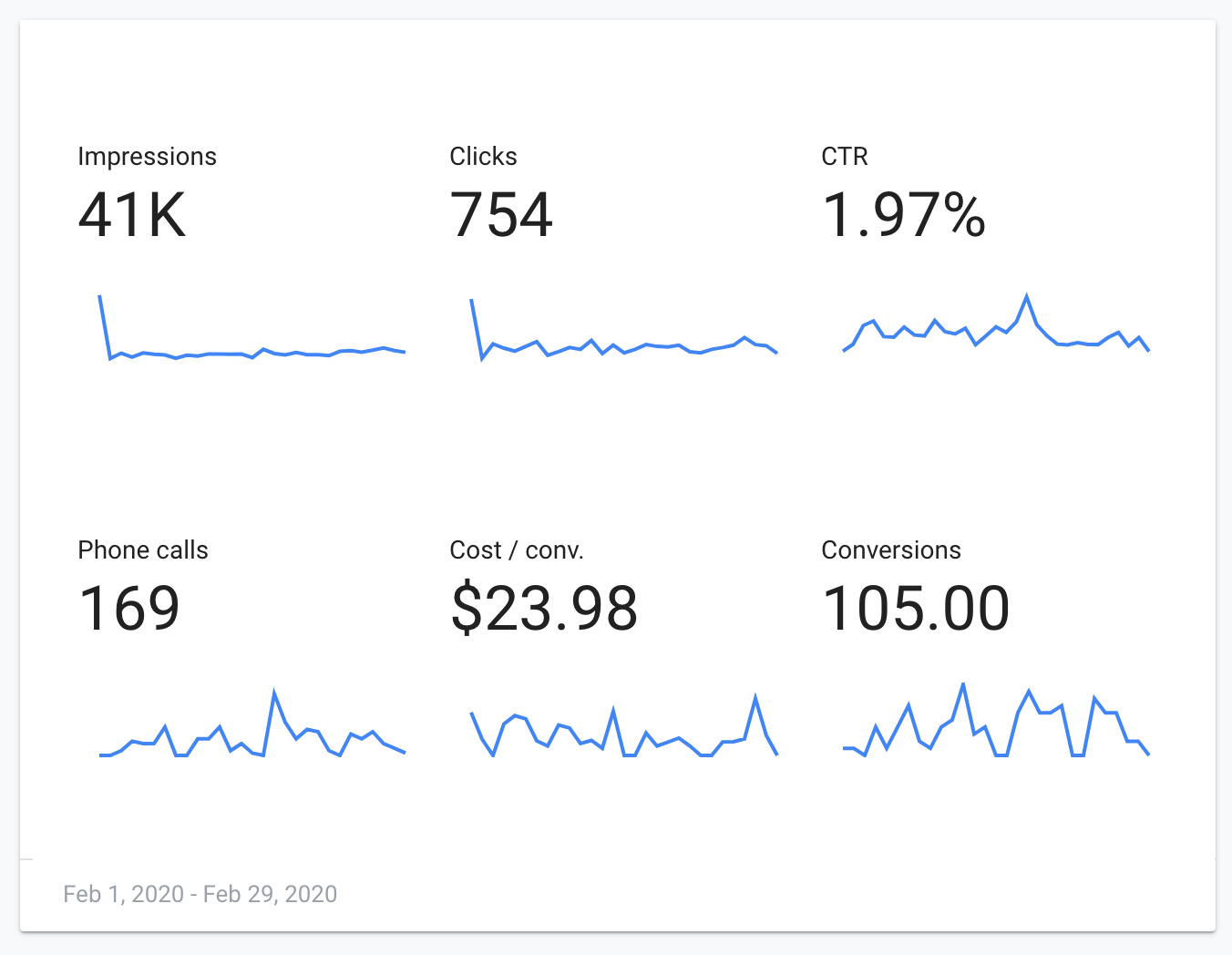Click the Cost / conv. label
The image size is (1232, 955).
pos(517,550)
